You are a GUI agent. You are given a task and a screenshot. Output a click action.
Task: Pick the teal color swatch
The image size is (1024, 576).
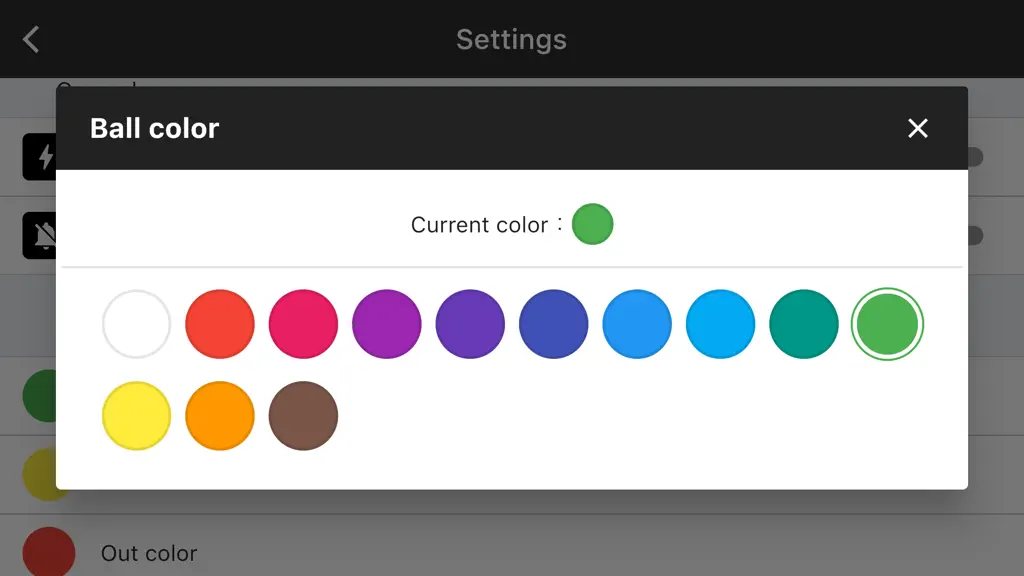click(x=804, y=324)
